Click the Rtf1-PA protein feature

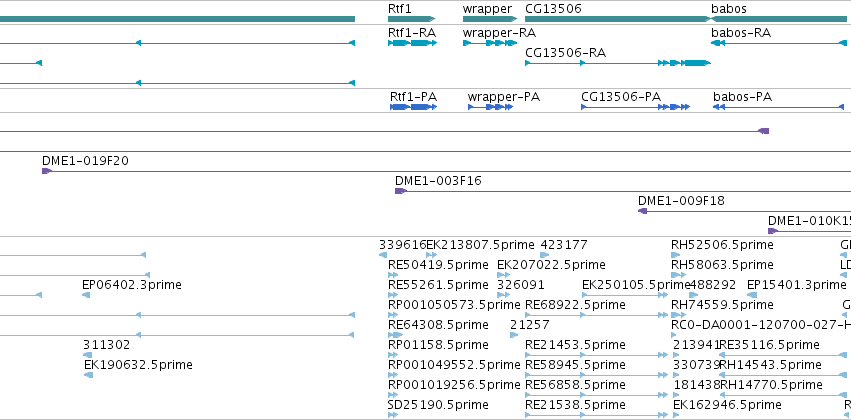click(x=413, y=107)
